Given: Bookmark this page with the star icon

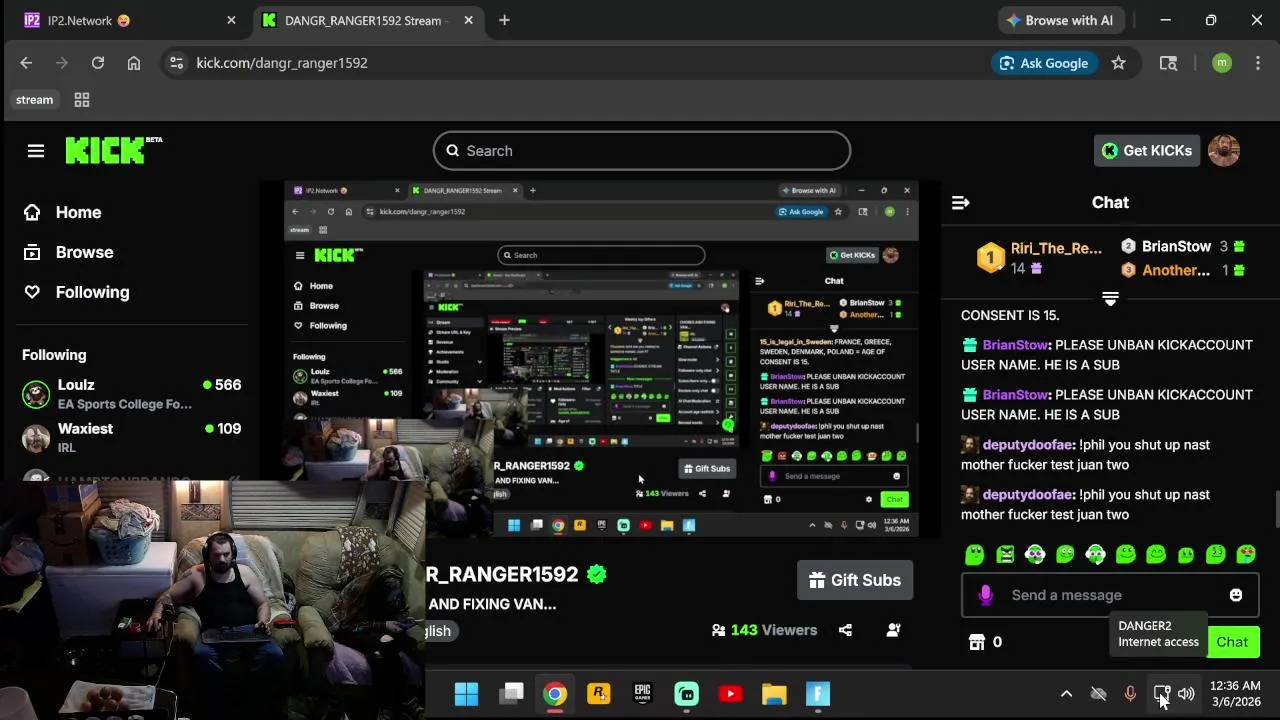Looking at the screenshot, I should [x=1118, y=63].
